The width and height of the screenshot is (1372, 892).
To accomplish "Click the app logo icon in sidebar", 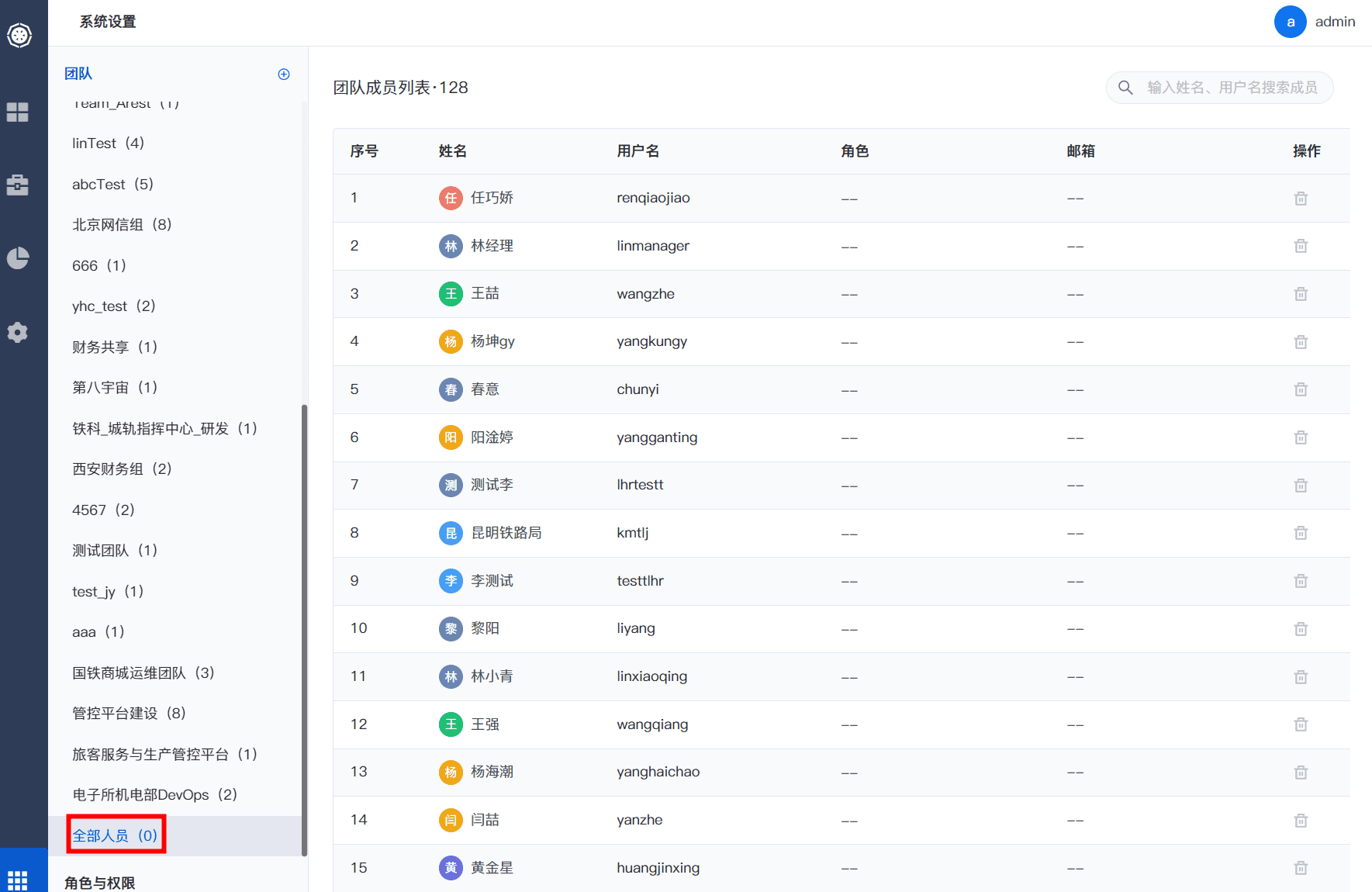I will 19,35.
